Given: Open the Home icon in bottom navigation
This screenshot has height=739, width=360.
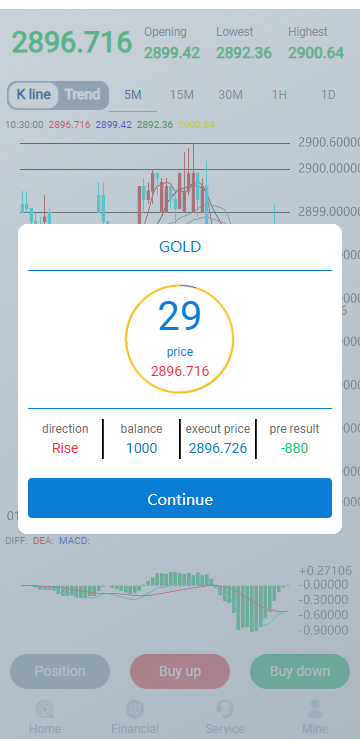Looking at the screenshot, I should [45, 709].
